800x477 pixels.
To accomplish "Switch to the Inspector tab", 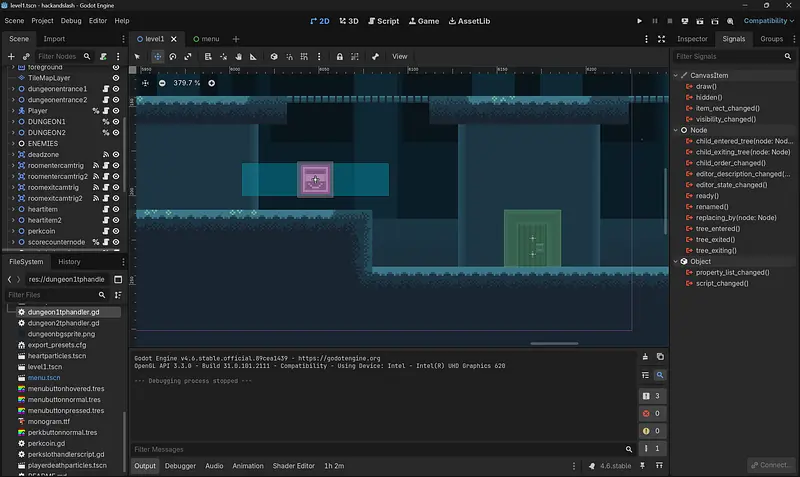I will (x=692, y=39).
